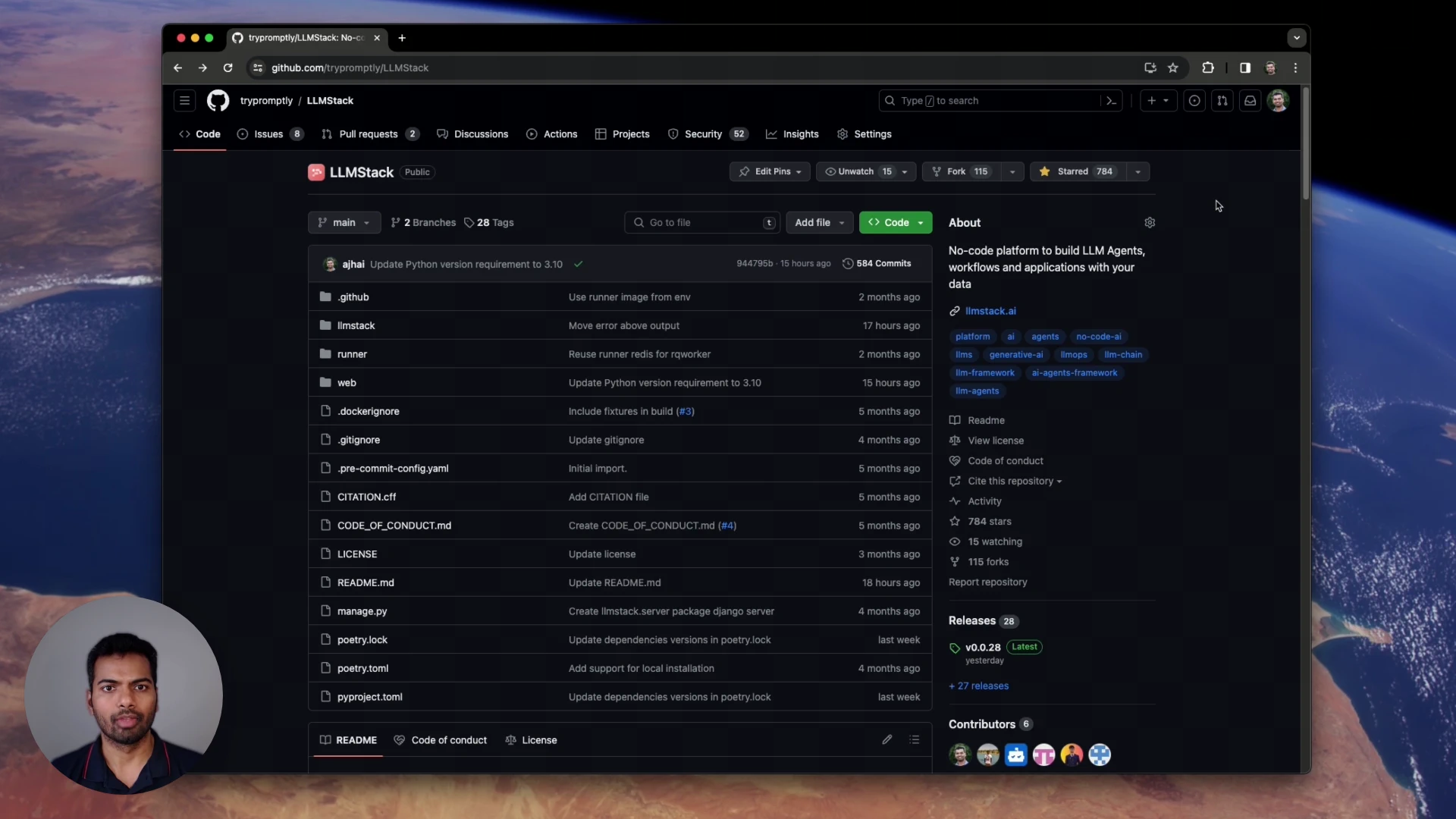The height and width of the screenshot is (819, 1456).
Task: Open the llmstack.ai website link
Action: point(990,311)
